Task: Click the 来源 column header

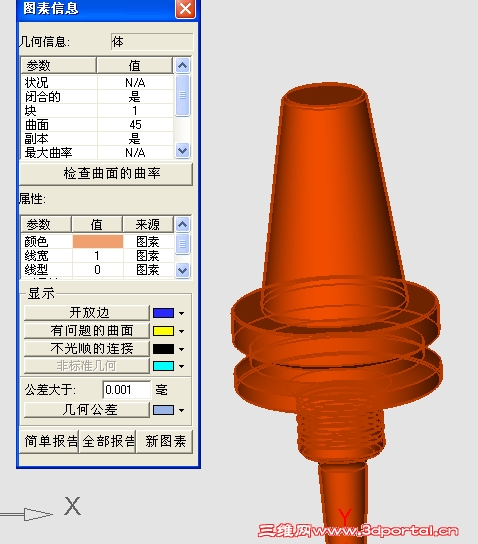Action: pyautogui.click(x=148, y=224)
